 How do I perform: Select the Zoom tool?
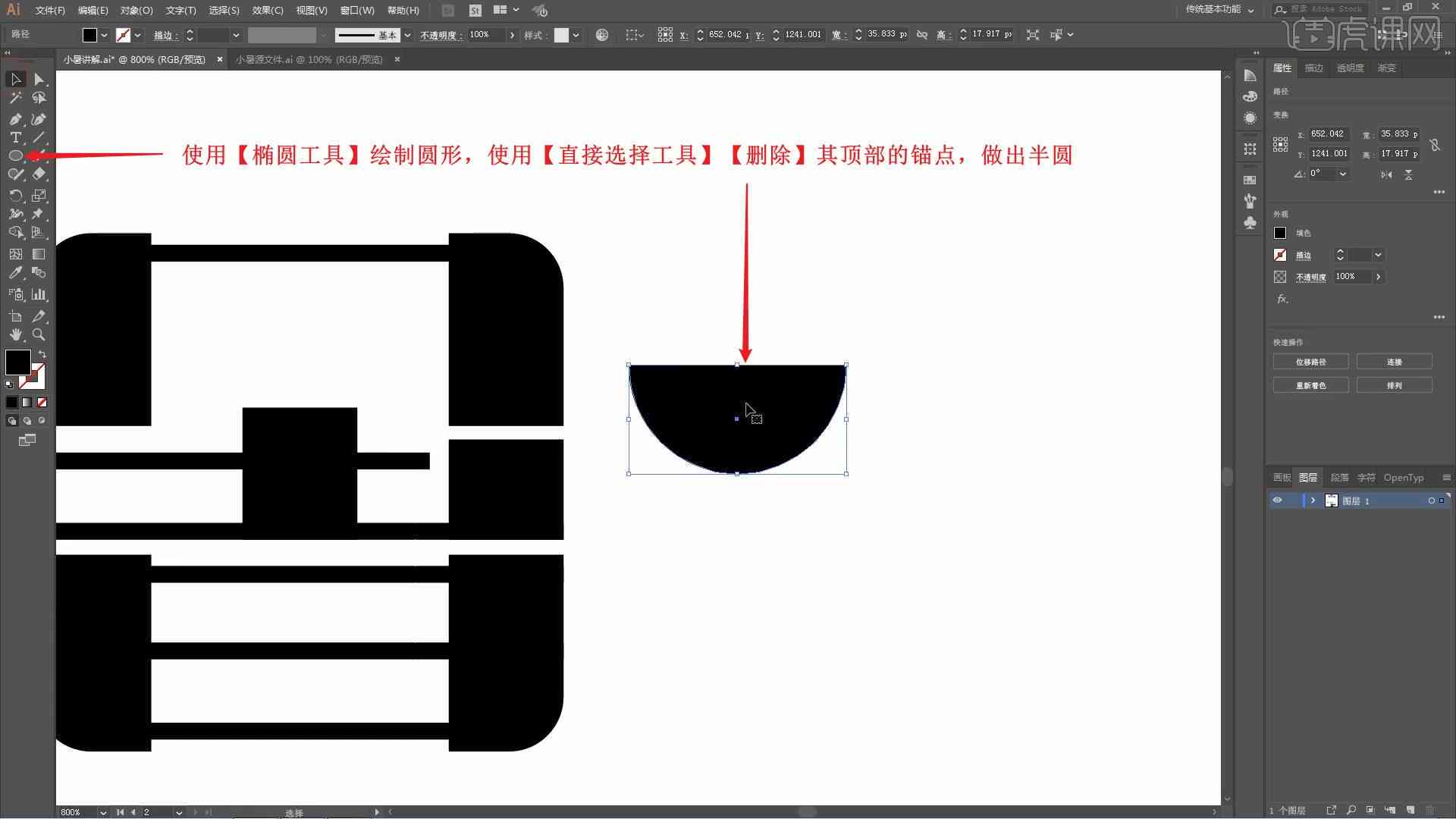tap(39, 334)
